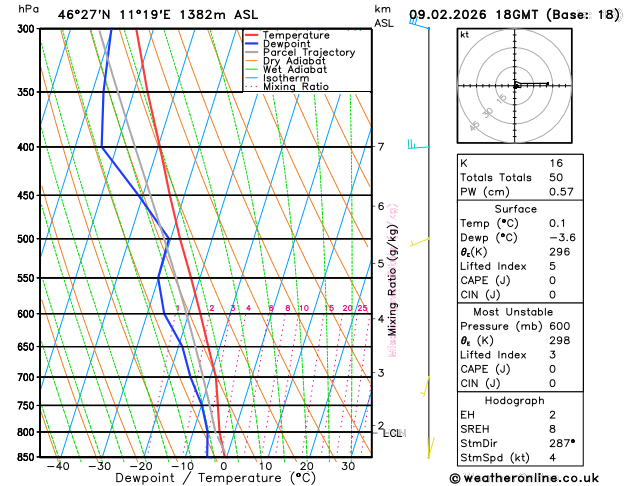This screenshot has height=486, width=629.
Task: Click the 'Hodograph' section header in table
Action: [515, 401]
